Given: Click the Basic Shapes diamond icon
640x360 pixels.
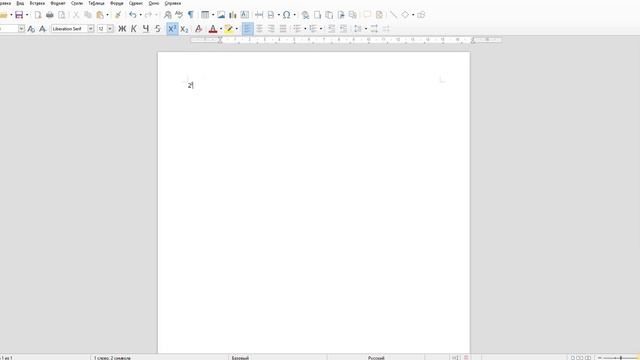Looking at the screenshot, I should point(405,15).
